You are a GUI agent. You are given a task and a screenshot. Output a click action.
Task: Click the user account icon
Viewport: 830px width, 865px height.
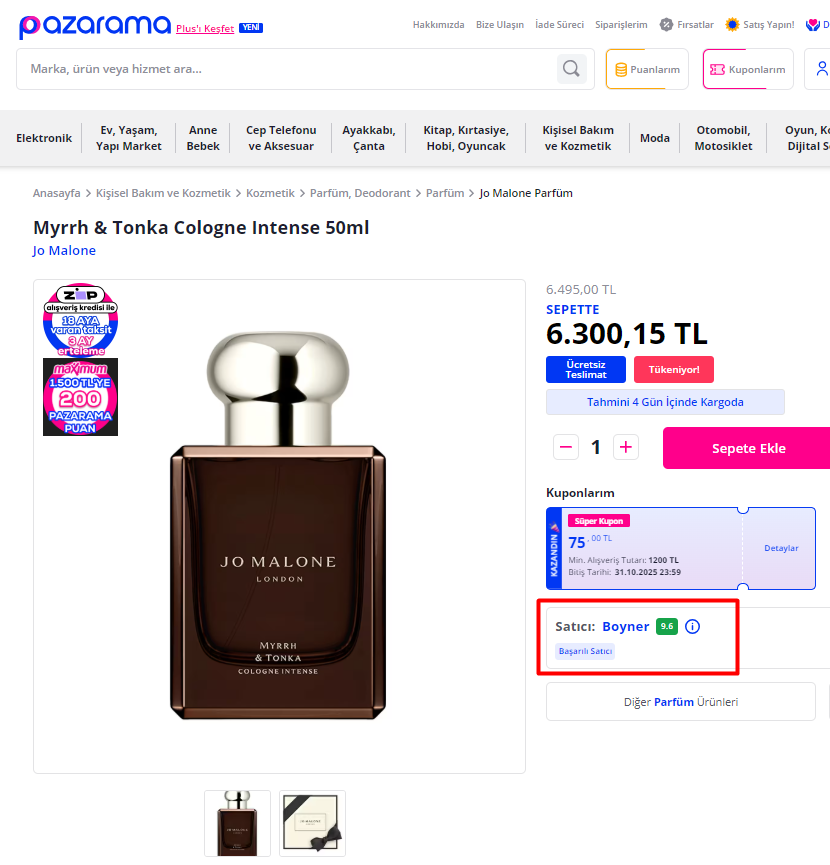pos(822,68)
